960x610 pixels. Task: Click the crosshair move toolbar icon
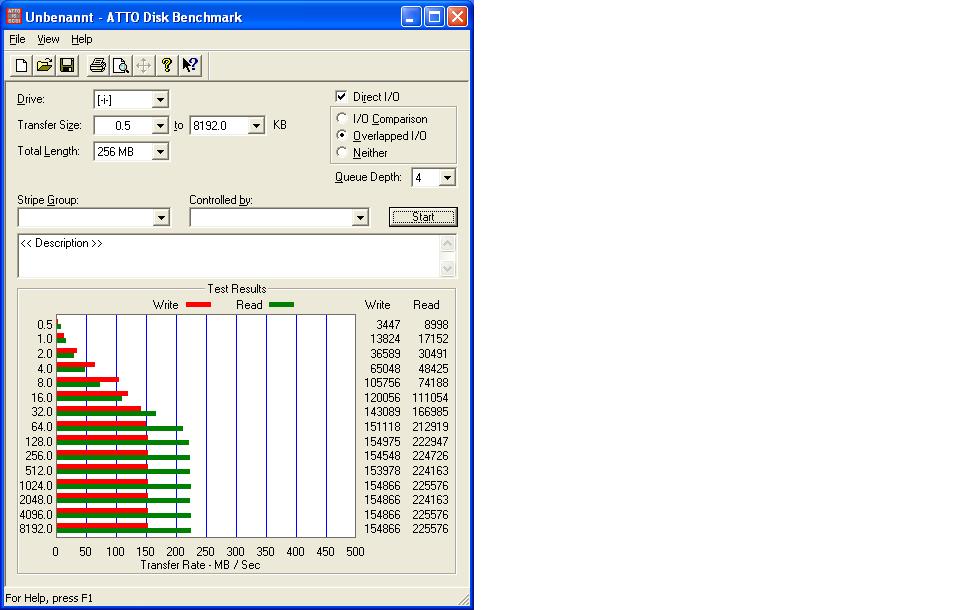coord(143,65)
